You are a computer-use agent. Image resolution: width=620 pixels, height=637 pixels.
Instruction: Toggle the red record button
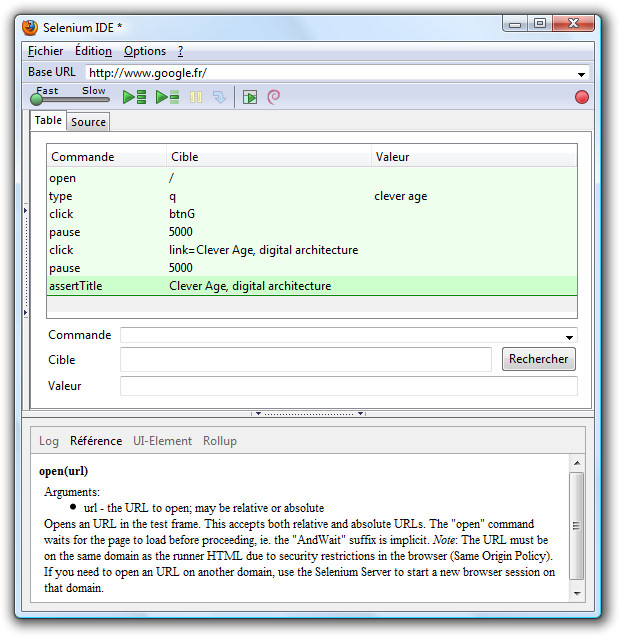(581, 98)
